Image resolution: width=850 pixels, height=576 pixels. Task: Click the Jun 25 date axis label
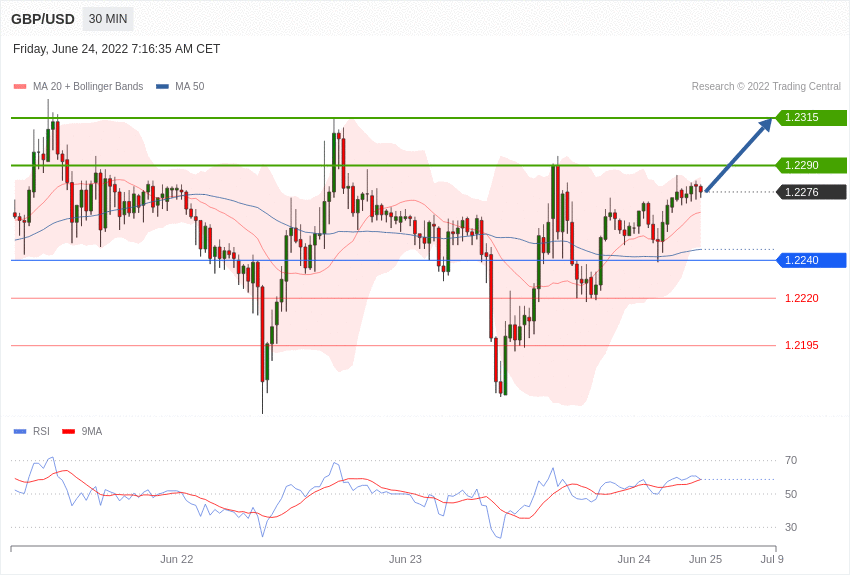705,559
